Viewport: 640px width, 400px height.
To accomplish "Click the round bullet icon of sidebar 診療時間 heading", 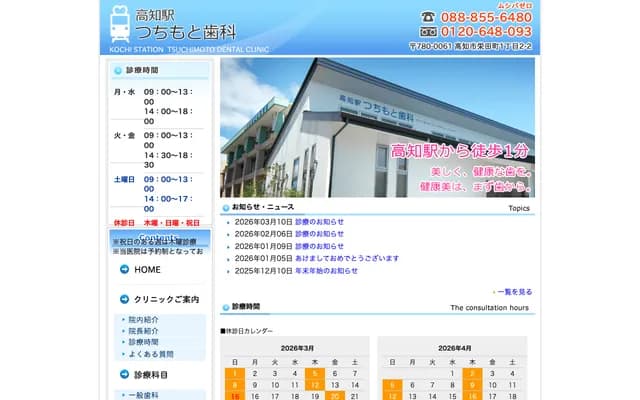I will 118,71.
